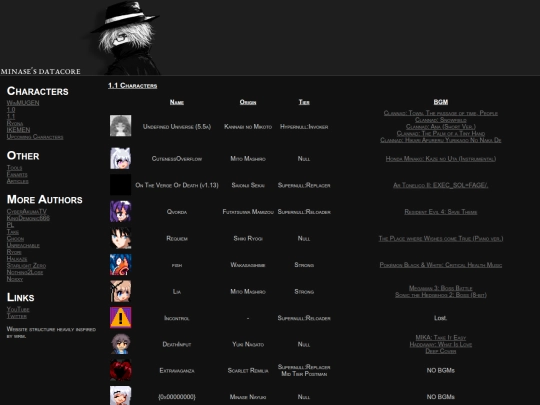Click the Hypernull:Invoker tier cell
The image size is (540, 405).
pyautogui.click(x=304, y=127)
